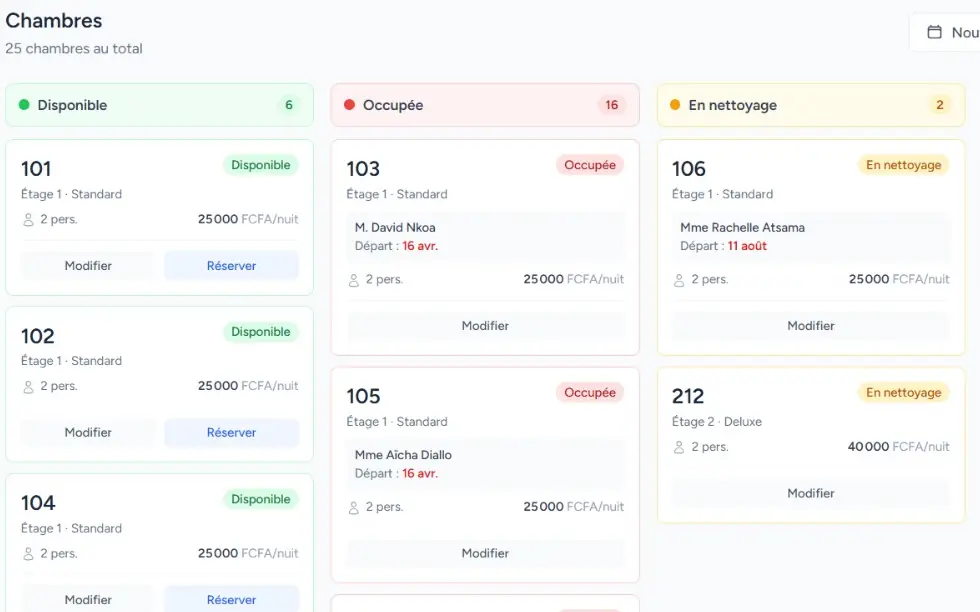Click the 25 000 FCFA/nuit price of room 106
Image resolution: width=980 pixels, height=612 pixels.
pos(899,279)
